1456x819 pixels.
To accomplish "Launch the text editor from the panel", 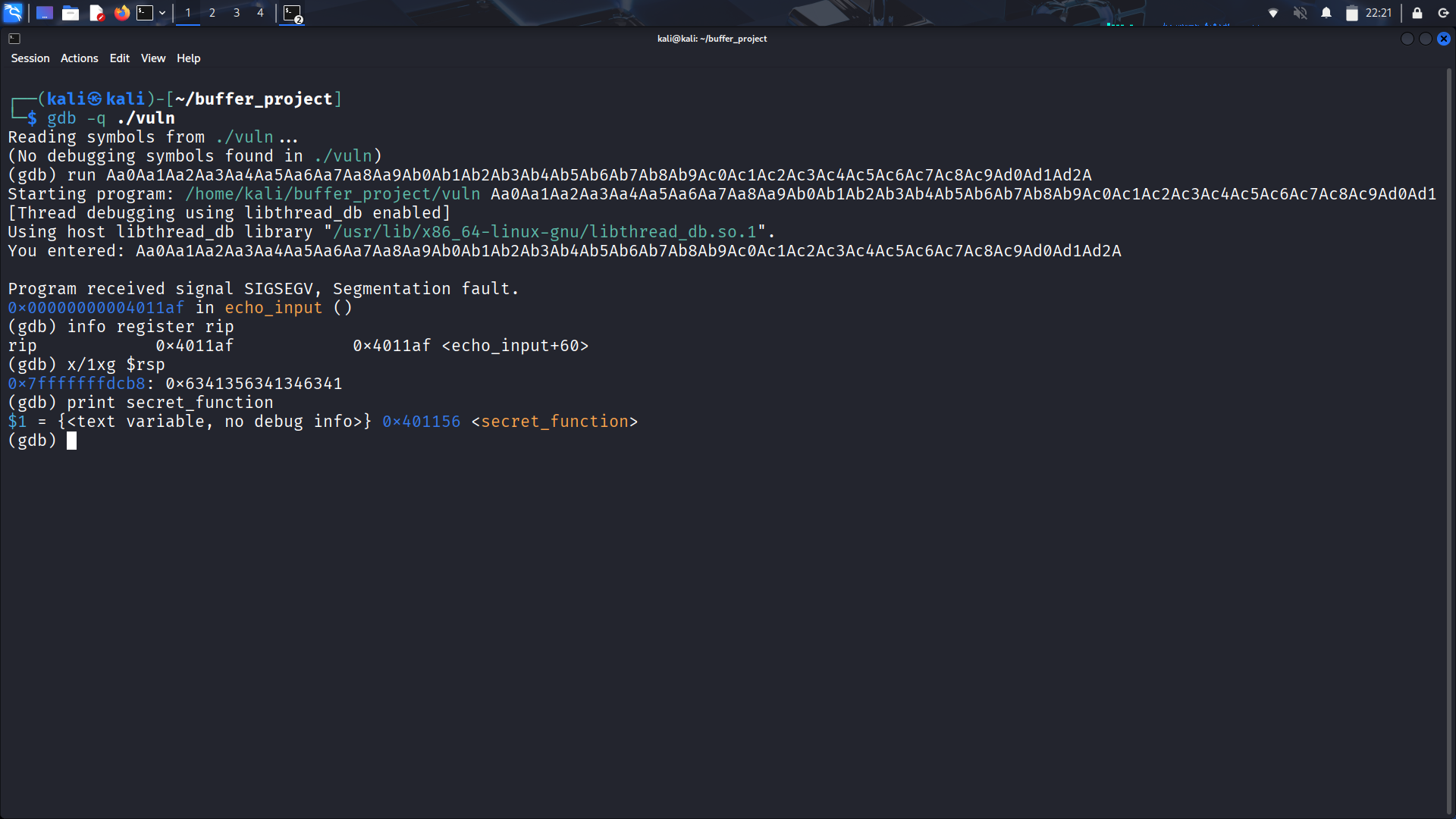I will pyautogui.click(x=96, y=12).
